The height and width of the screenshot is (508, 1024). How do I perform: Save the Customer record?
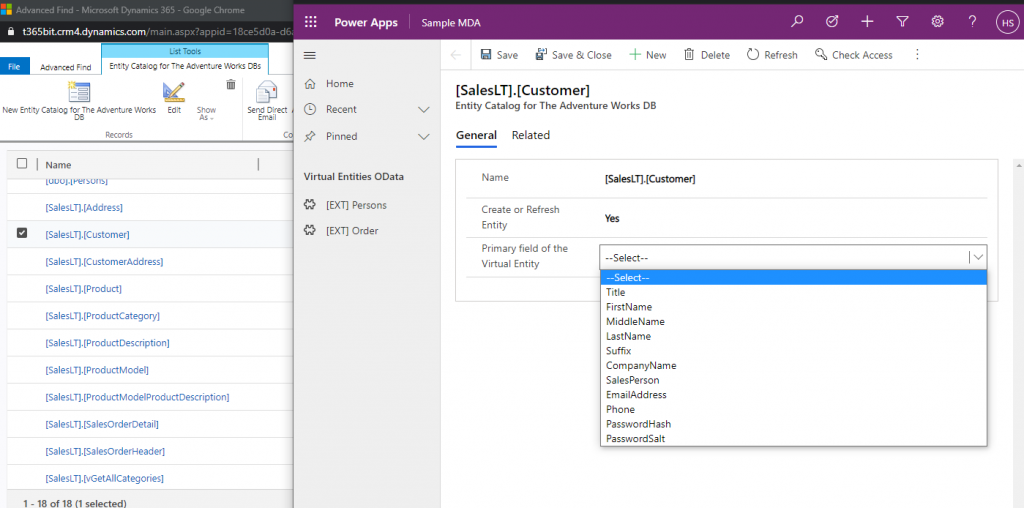click(500, 56)
